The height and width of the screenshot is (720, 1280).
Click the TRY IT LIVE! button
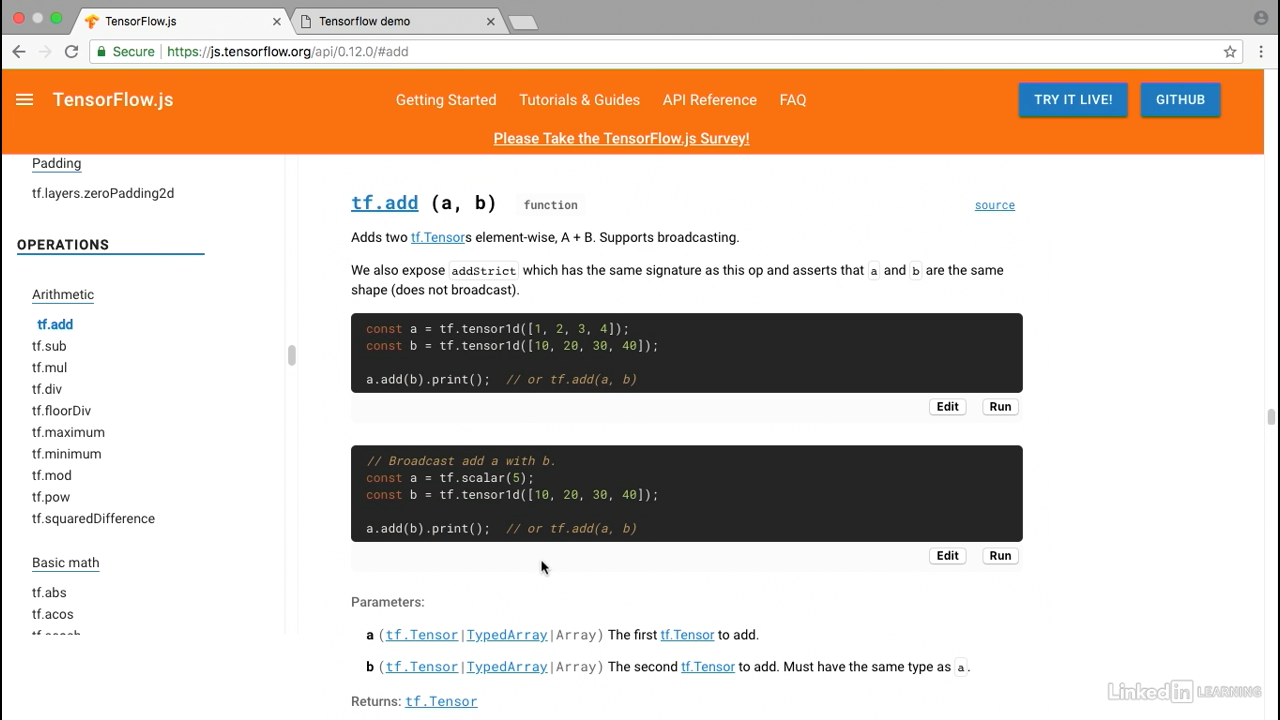pyautogui.click(x=1073, y=99)
